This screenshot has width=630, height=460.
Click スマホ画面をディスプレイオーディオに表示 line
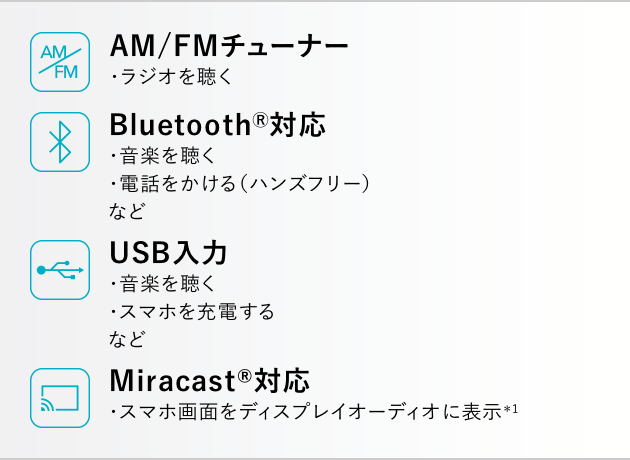[306, 411]
